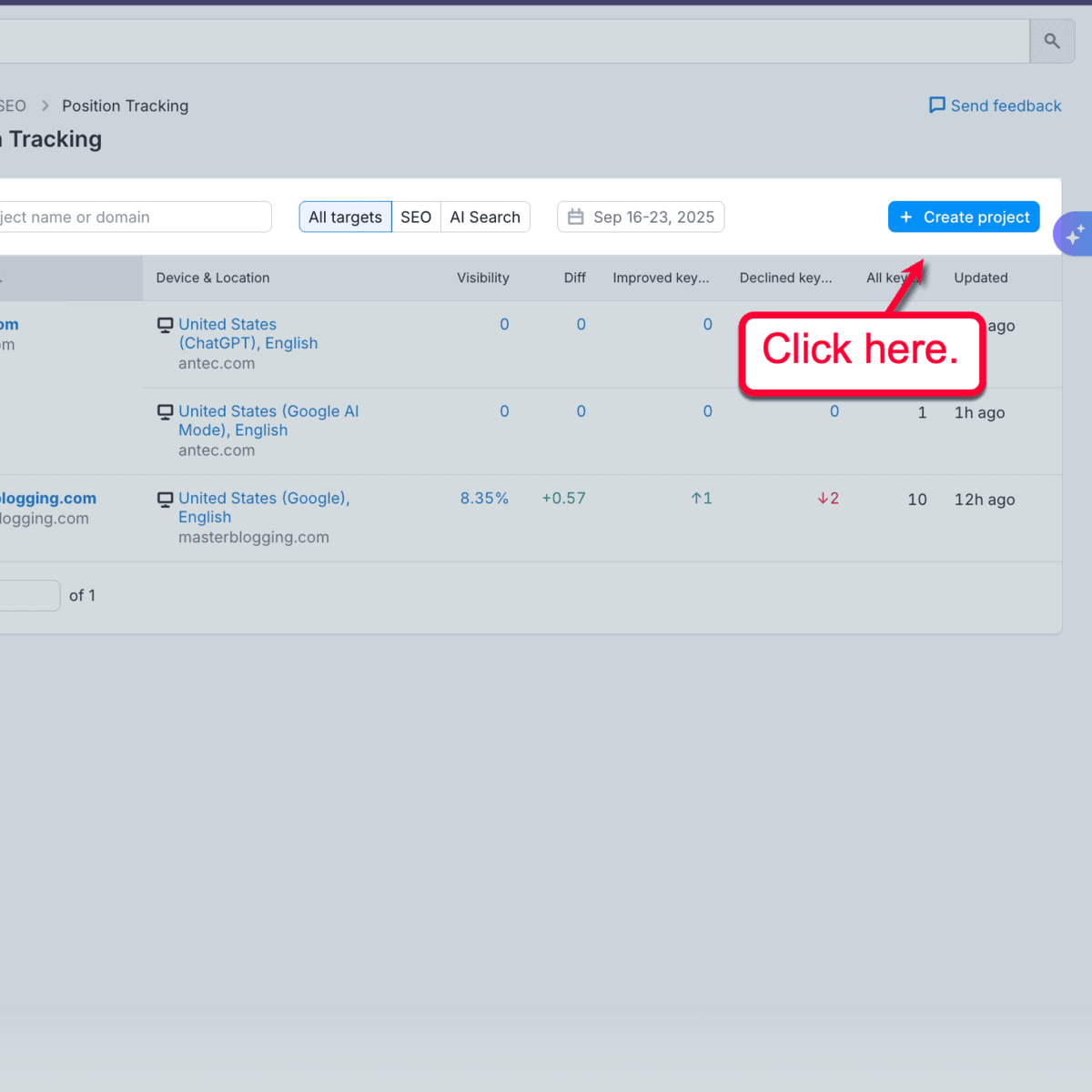Click the desktop icon on the masterblogging.com row

(x=165, y=499)
